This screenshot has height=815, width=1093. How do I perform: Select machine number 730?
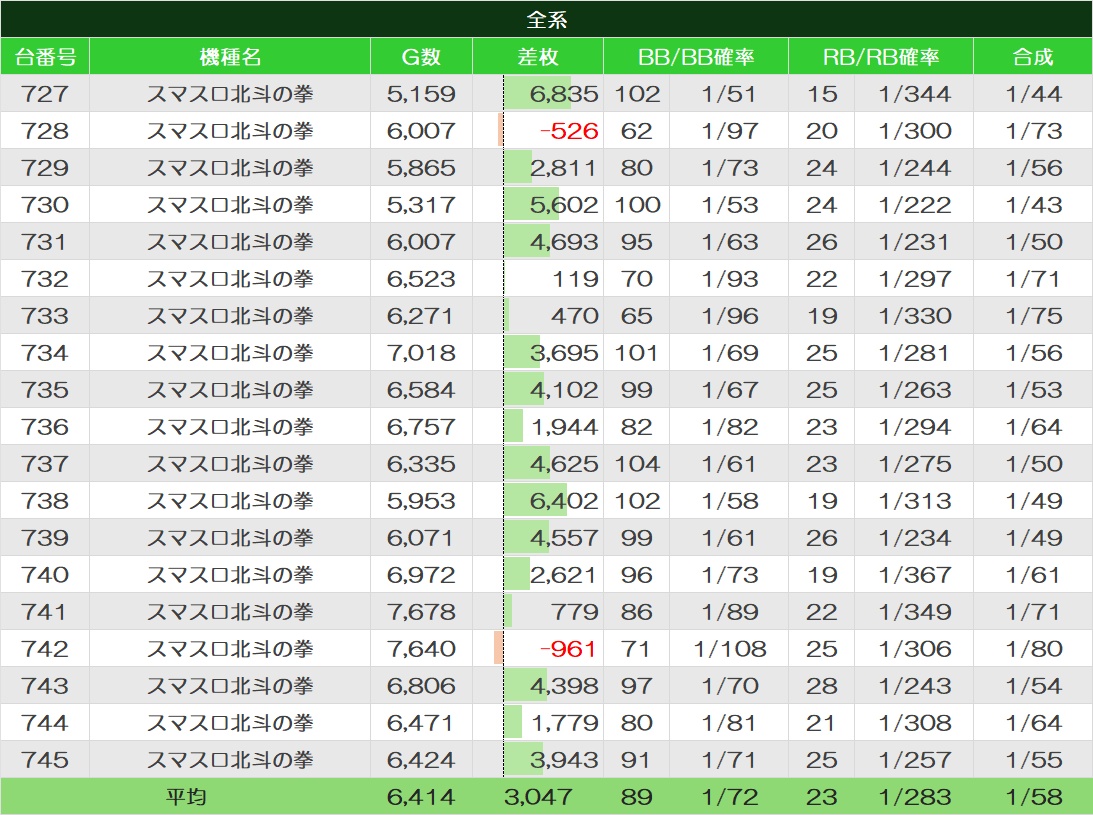pos(45,204)
